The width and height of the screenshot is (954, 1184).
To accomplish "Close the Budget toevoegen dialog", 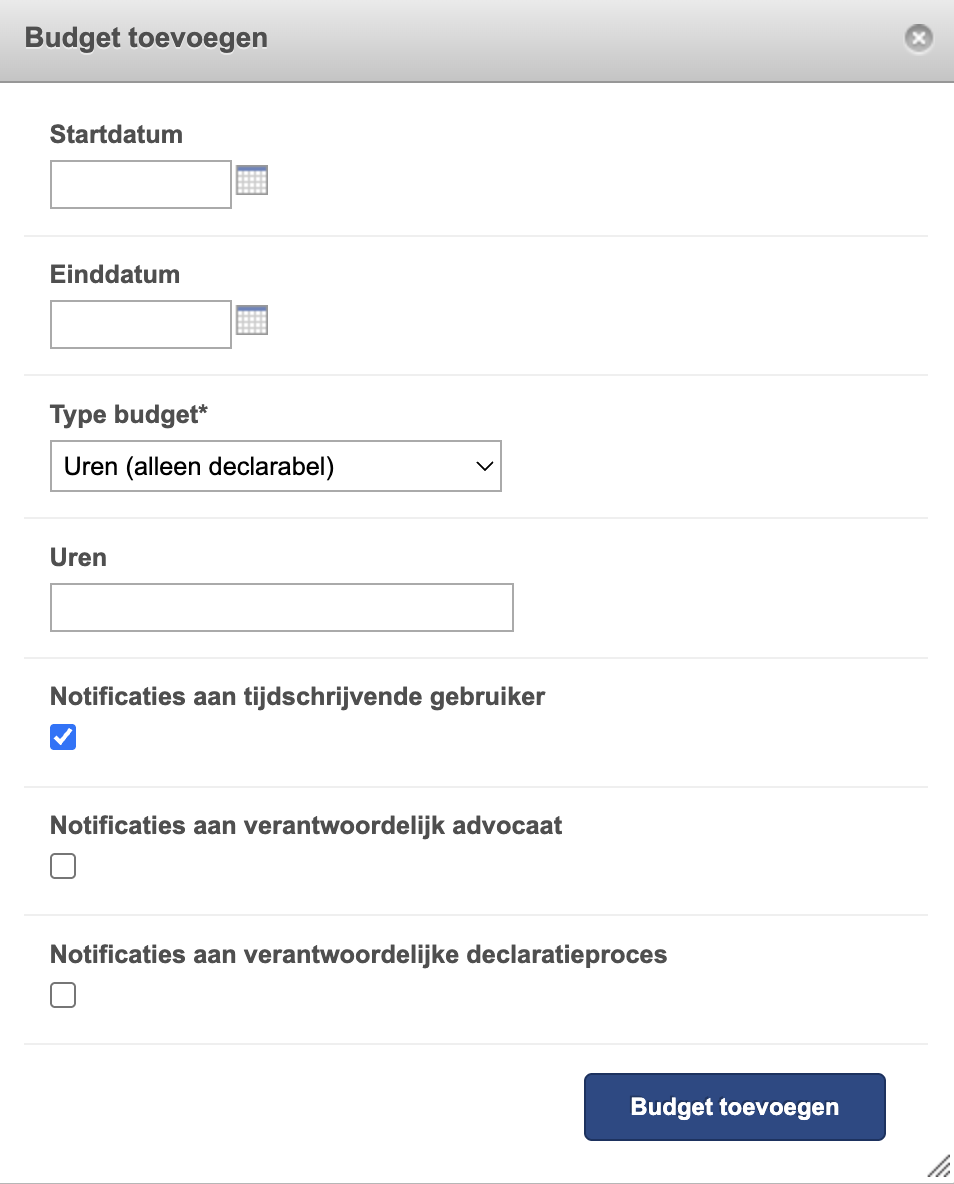I will pyautogui.click(x=917, y=39).
